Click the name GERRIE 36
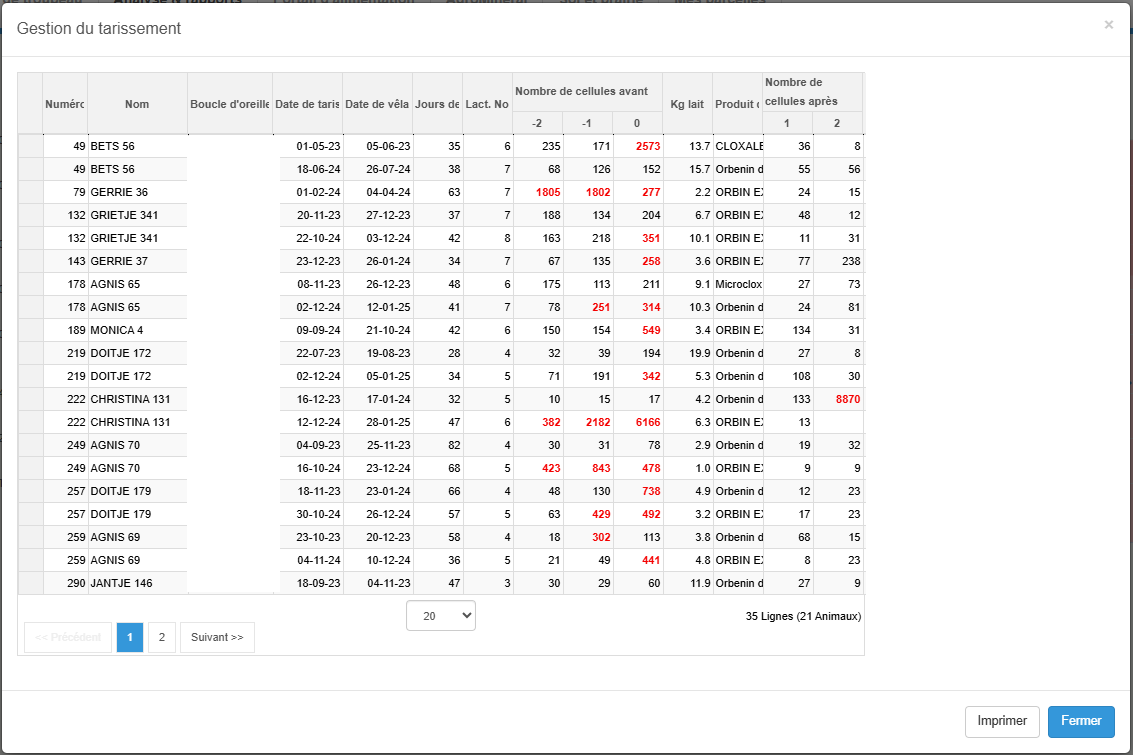The height and width of the screenshot is (755, 1133). 119,192
